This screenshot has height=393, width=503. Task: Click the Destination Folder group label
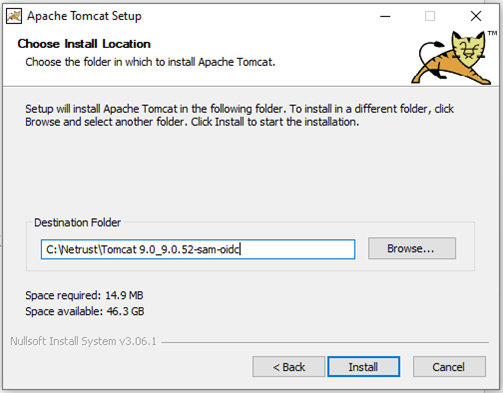[77, 222]
